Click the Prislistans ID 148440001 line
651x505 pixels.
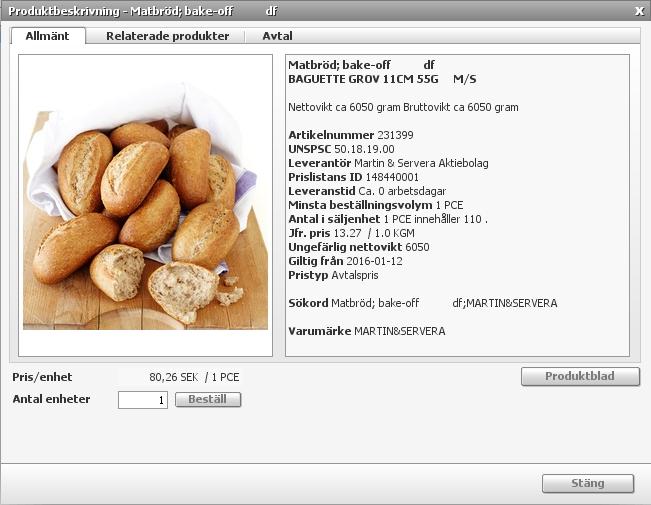[353, 177]
